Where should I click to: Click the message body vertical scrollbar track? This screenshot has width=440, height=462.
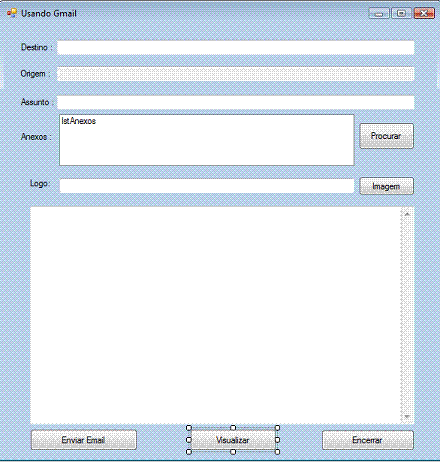coord(407,315)
